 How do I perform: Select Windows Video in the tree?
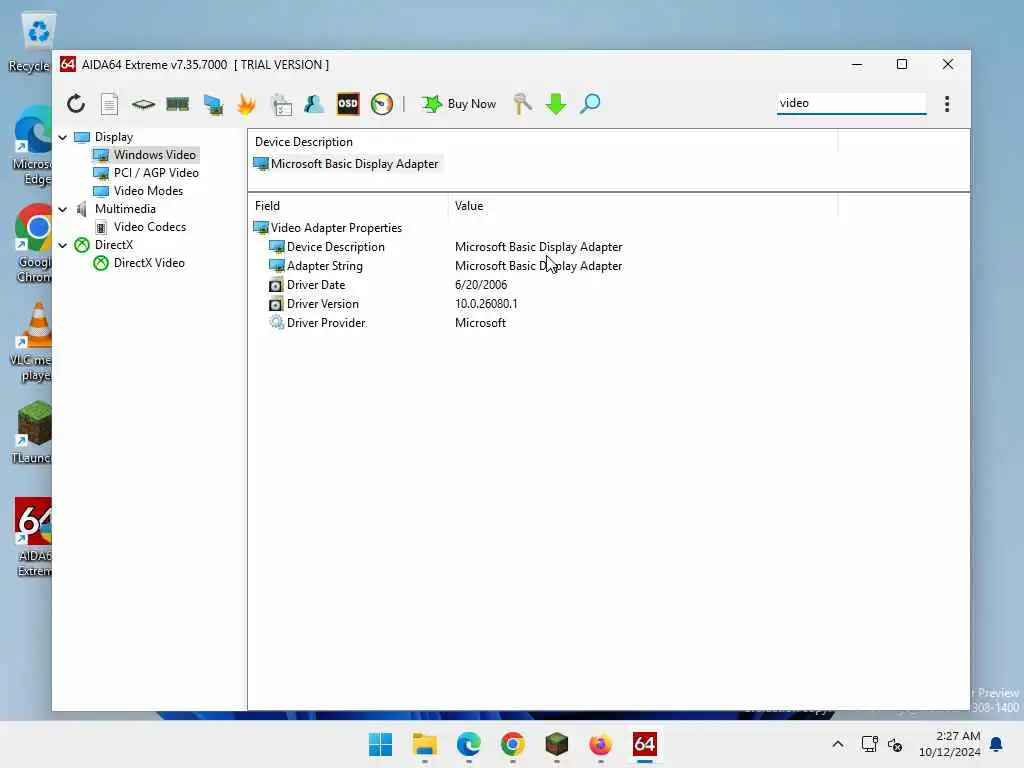154,155
